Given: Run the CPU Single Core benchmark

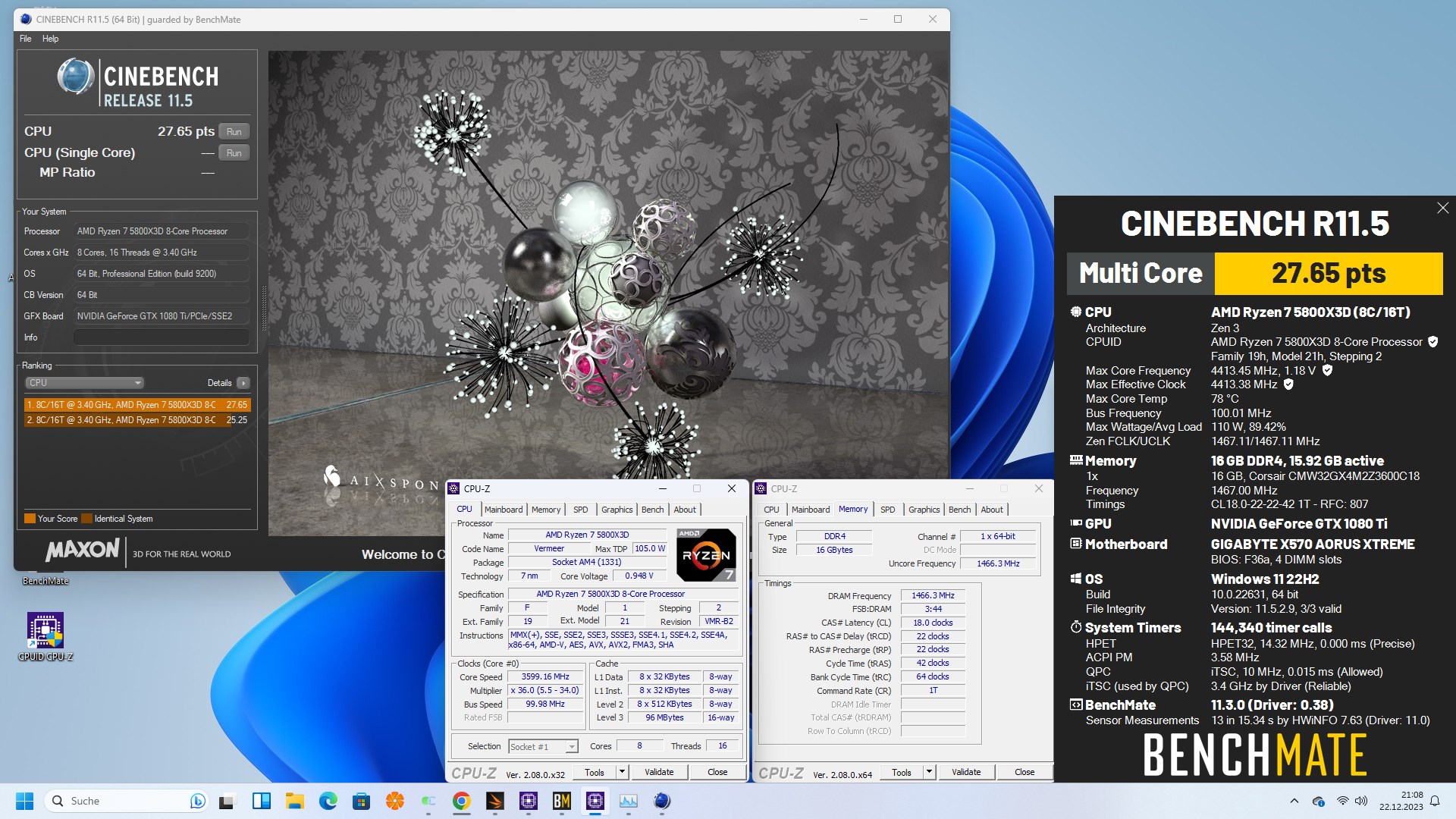Looking at the screenshot, I should point(234,152).
